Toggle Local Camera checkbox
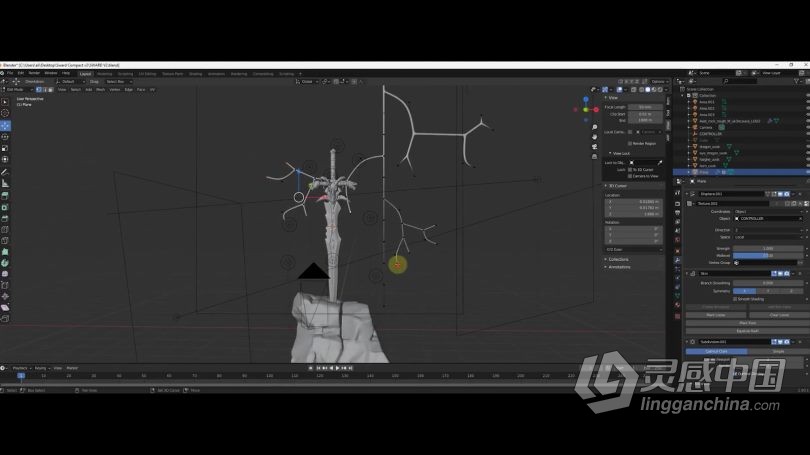The width and height of the screenshot is (810, 455). [x=630, y=132]
